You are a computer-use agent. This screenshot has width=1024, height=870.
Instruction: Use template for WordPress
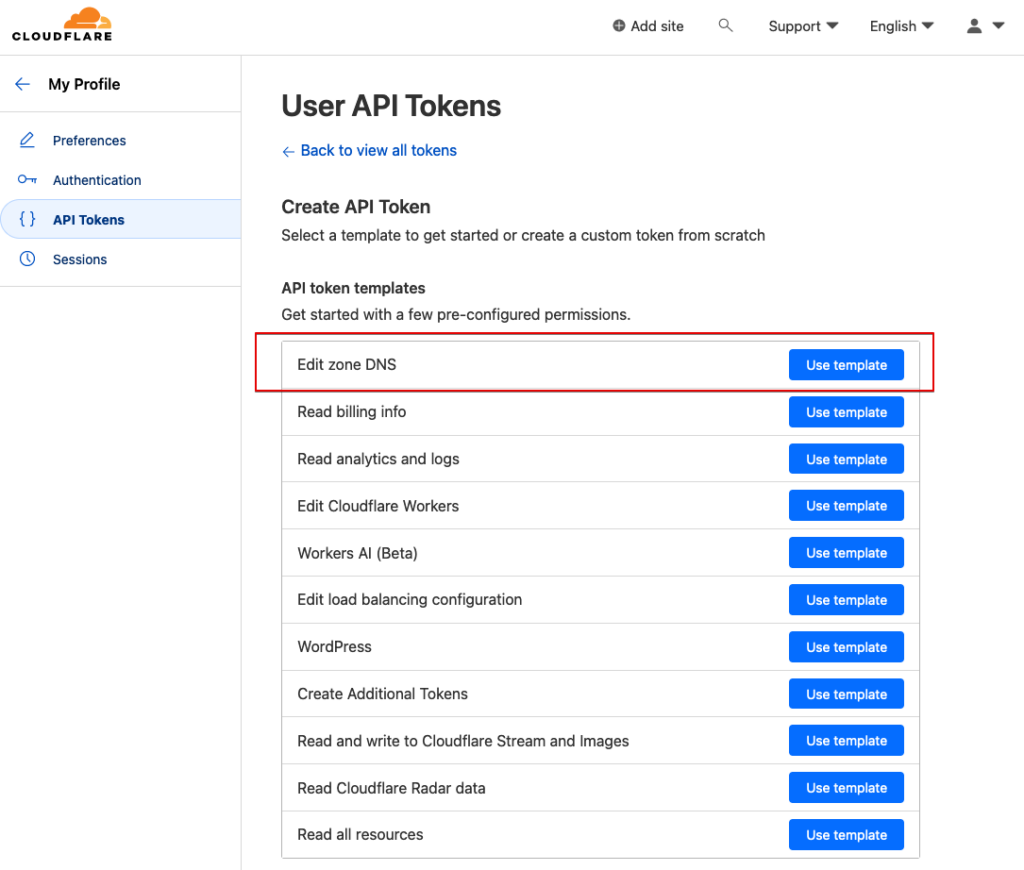[846, 647]
